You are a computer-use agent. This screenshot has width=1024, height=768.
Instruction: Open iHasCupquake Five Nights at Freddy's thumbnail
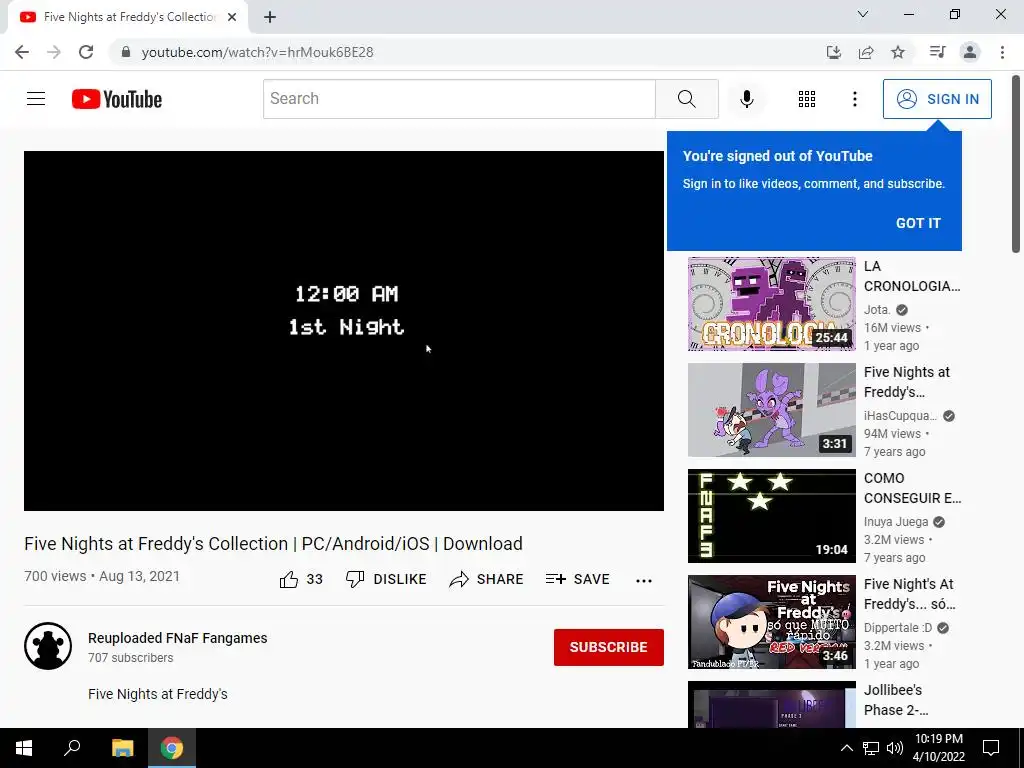pyautogui.click(x=771, y=409)
